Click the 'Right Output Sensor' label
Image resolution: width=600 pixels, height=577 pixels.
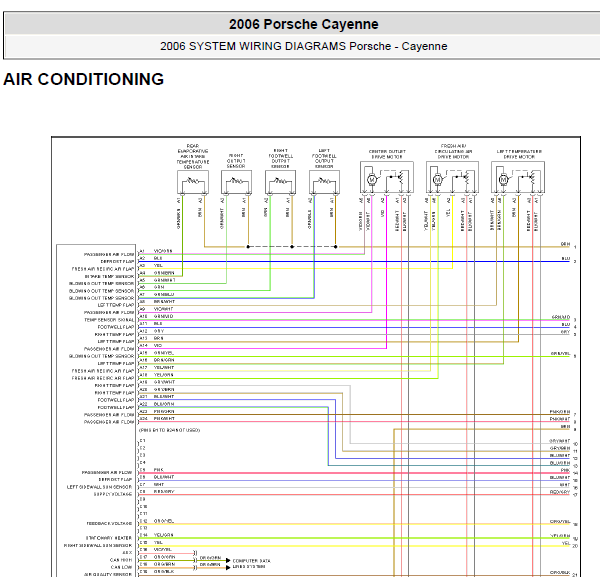[x=236, y=161]
